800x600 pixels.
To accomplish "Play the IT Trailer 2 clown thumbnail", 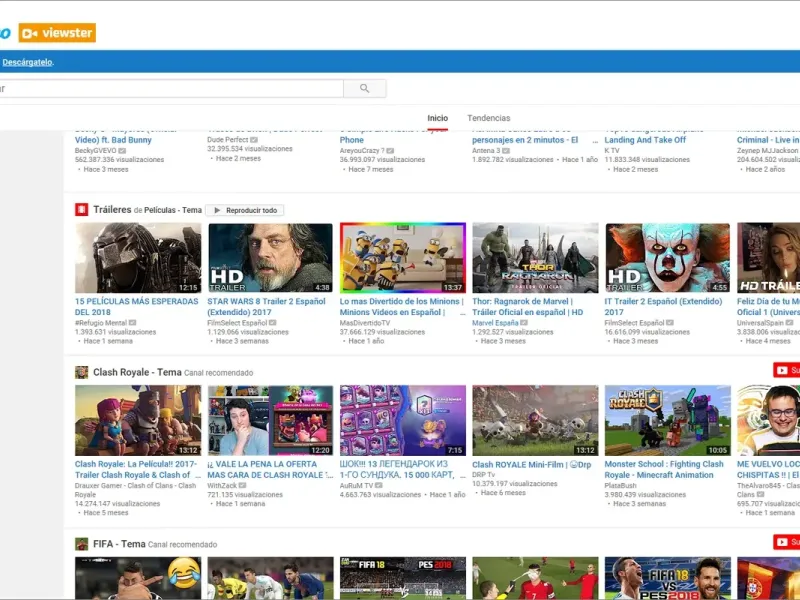I will [x=667, y=257].
